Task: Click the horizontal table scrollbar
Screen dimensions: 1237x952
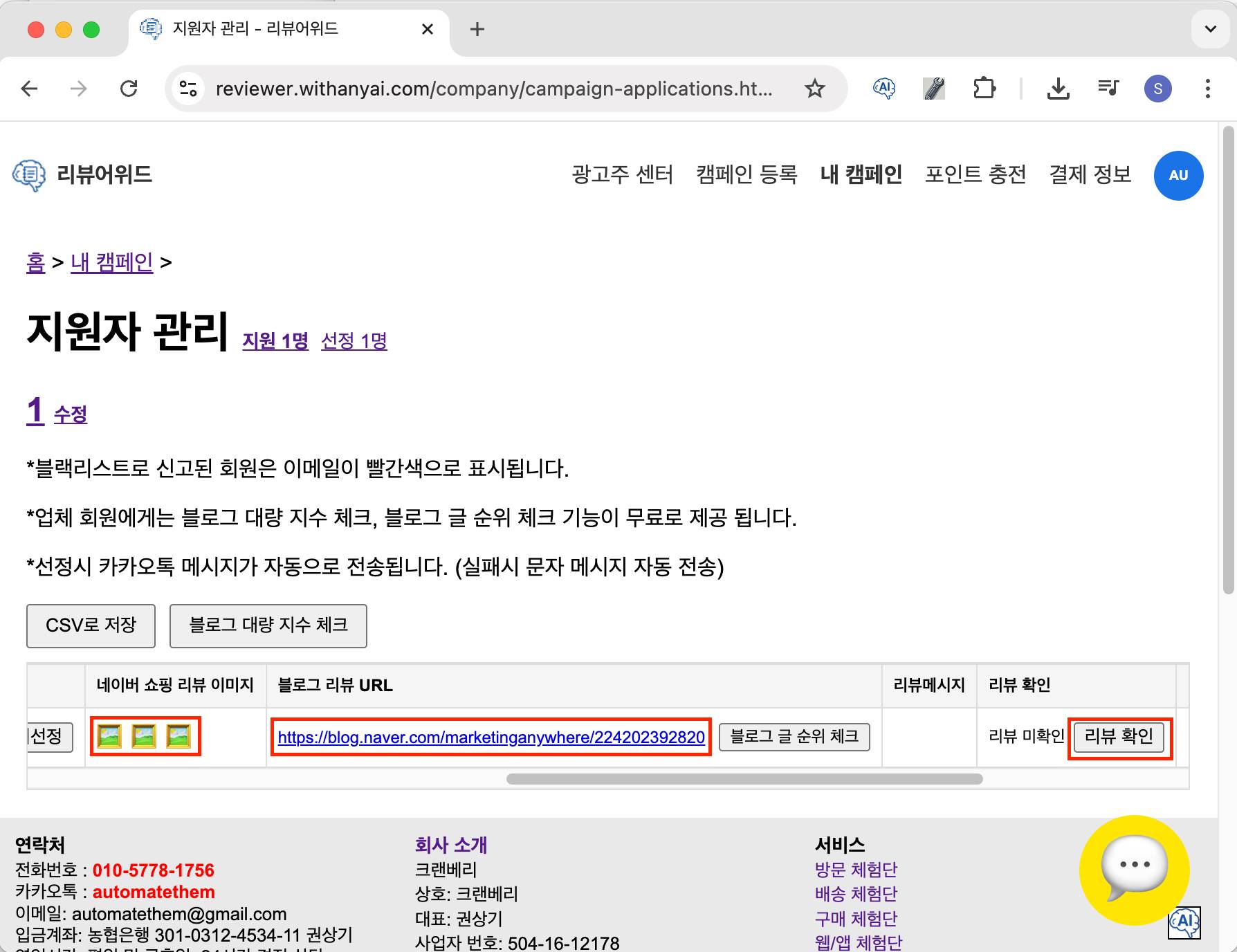Action: 744,779
